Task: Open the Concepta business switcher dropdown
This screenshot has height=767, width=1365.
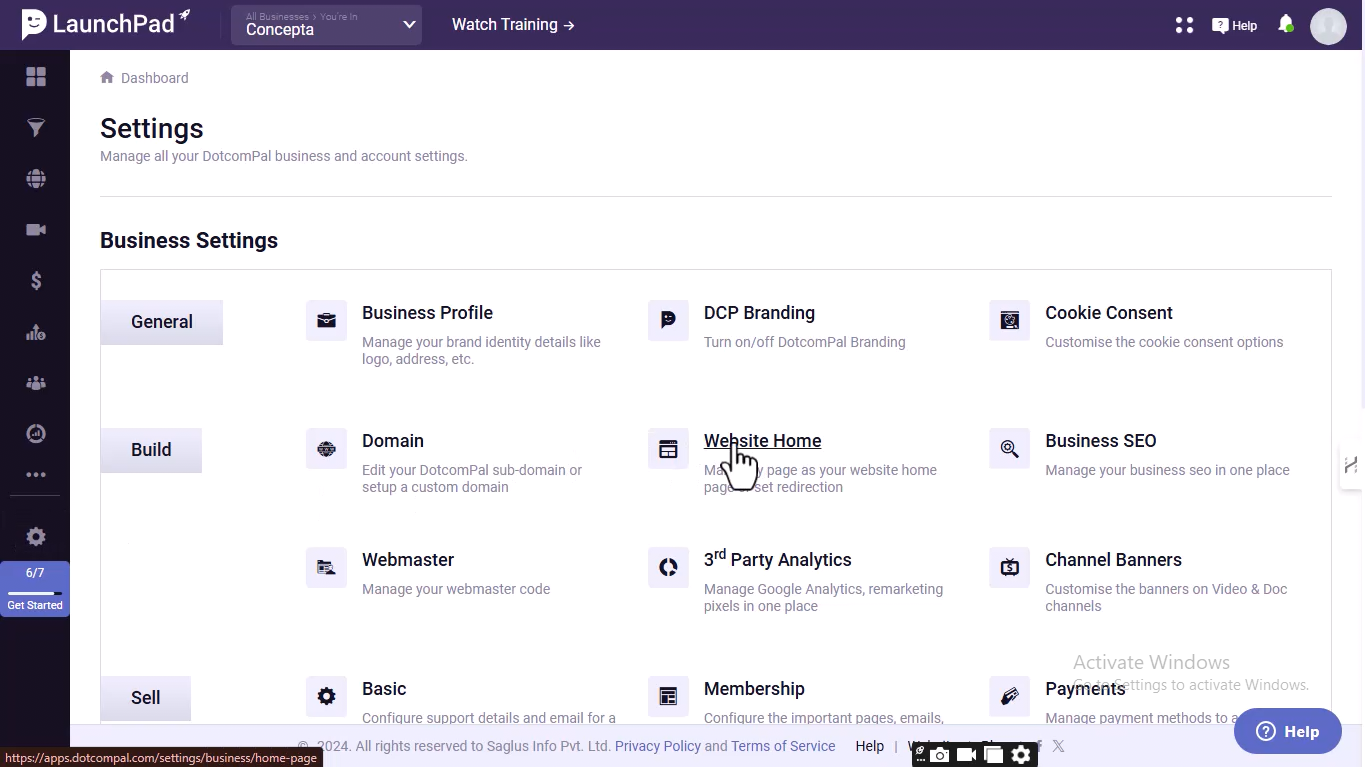Action: pos(327,25)
